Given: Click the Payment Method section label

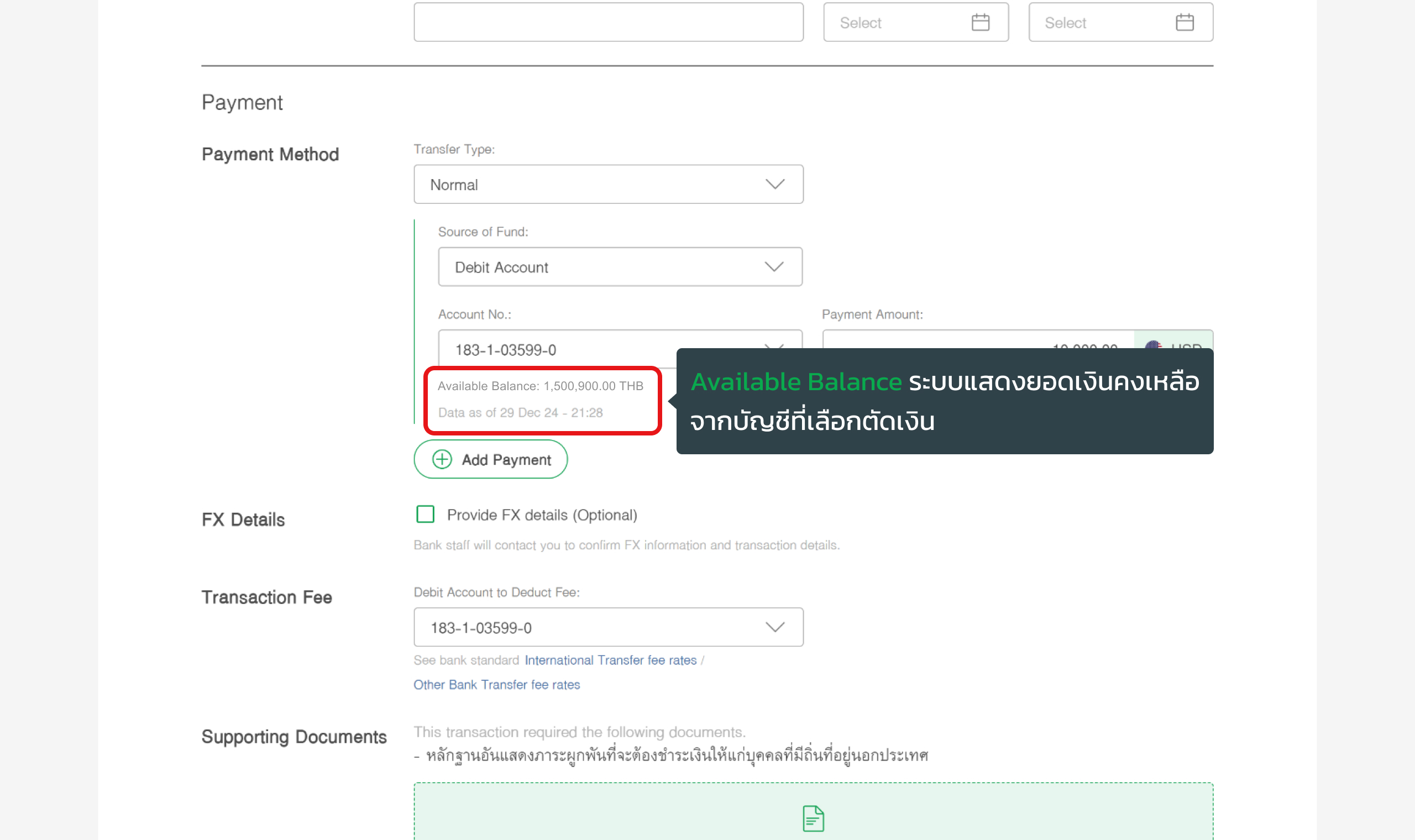Looking at the screenshot, I should 270,154.
